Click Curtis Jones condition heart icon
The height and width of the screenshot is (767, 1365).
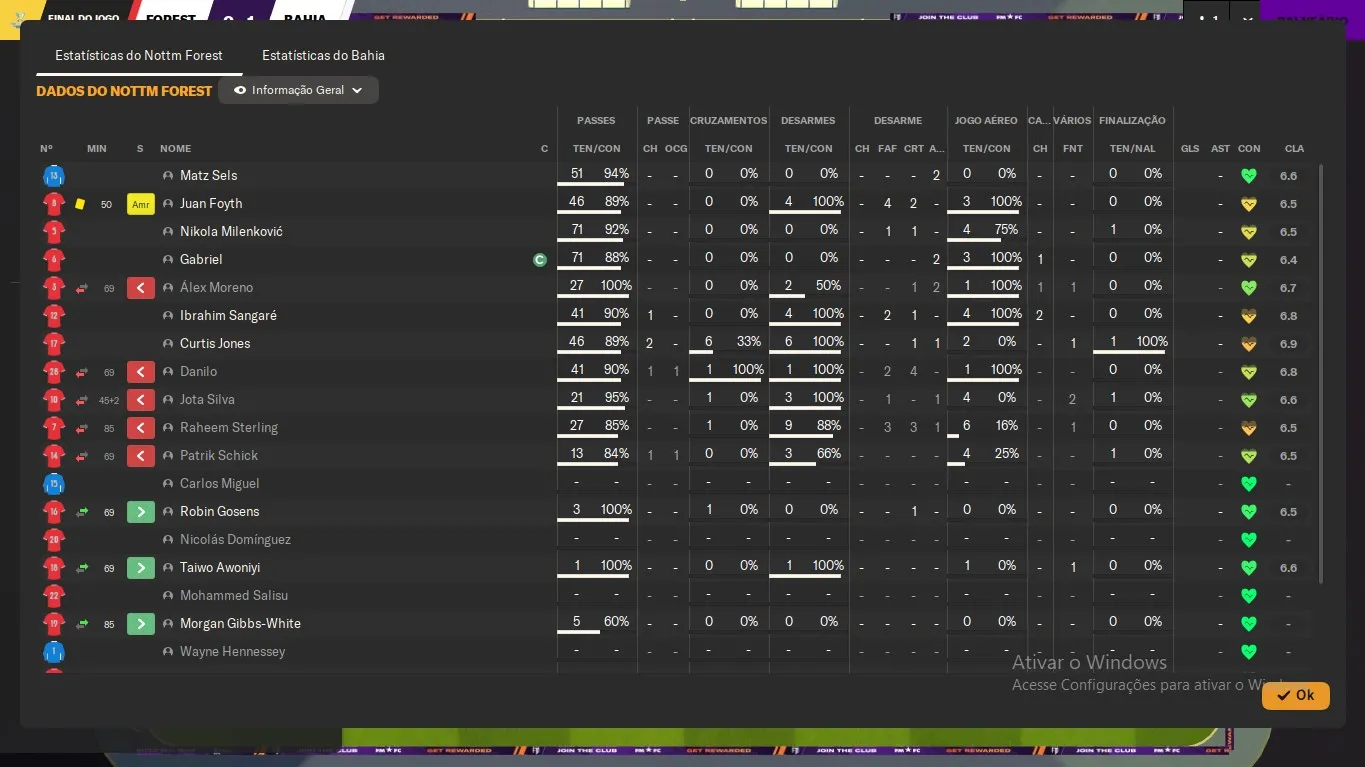click(x=1248, y=344)
